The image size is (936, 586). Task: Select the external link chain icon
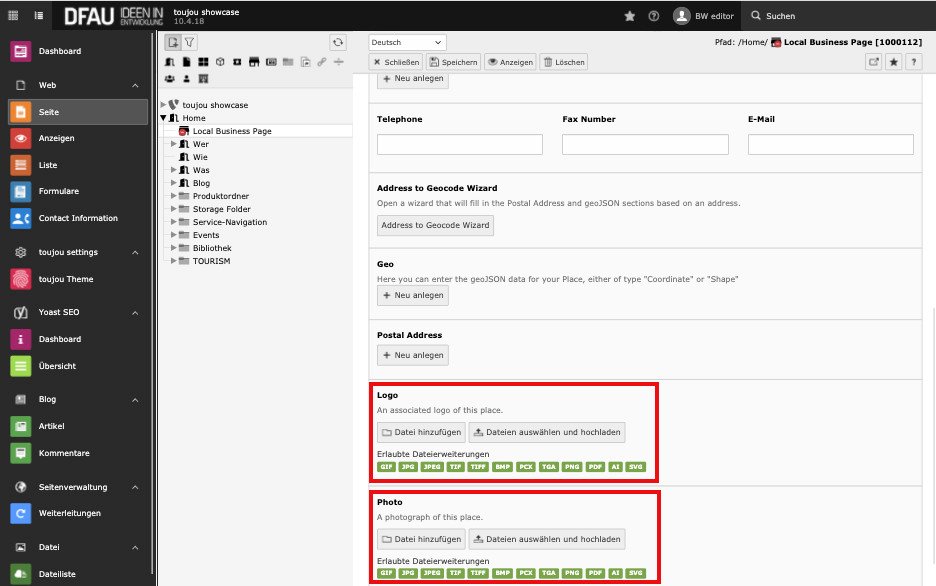(322, 62)
